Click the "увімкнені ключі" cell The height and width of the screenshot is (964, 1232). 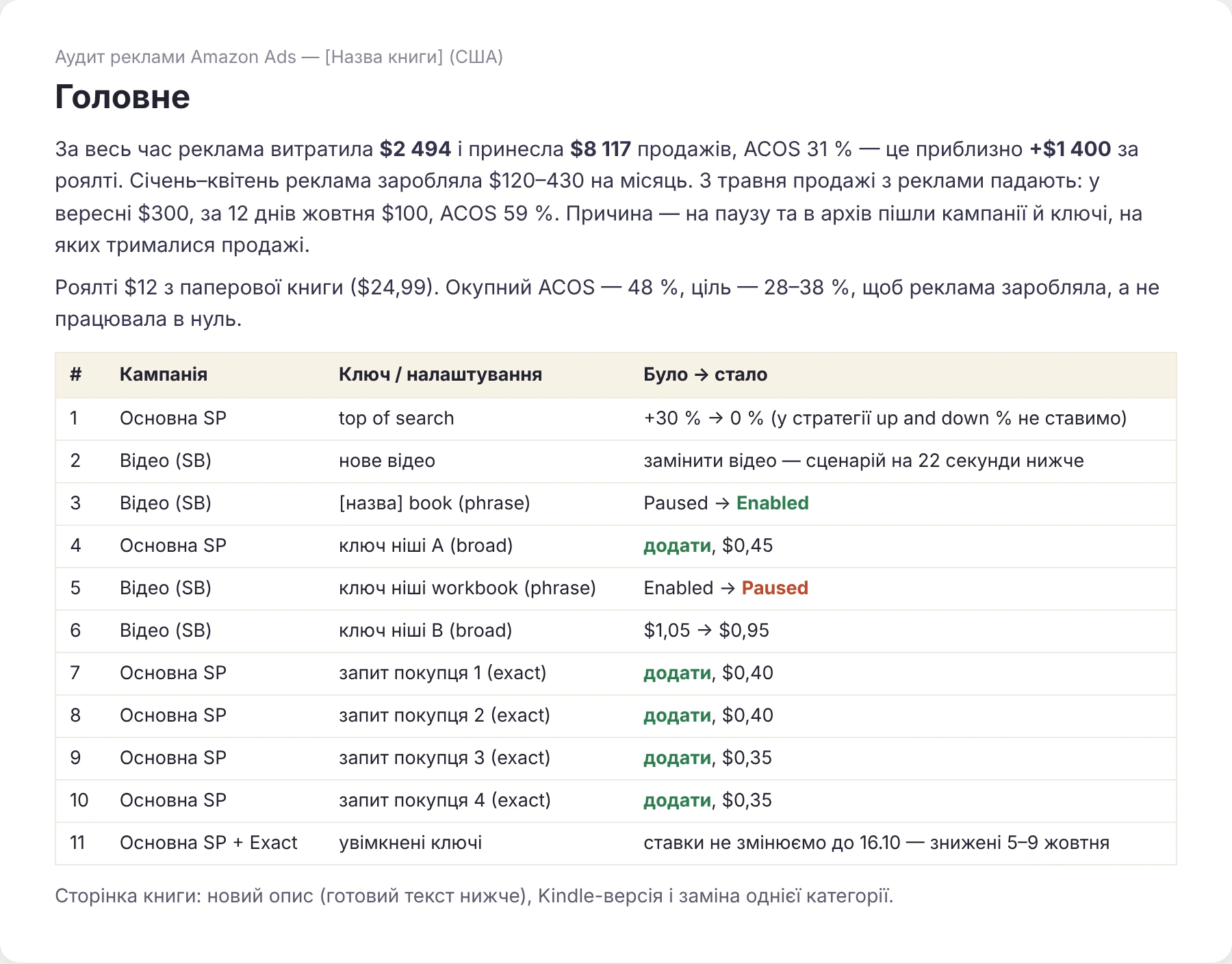[x=411, y=843]
